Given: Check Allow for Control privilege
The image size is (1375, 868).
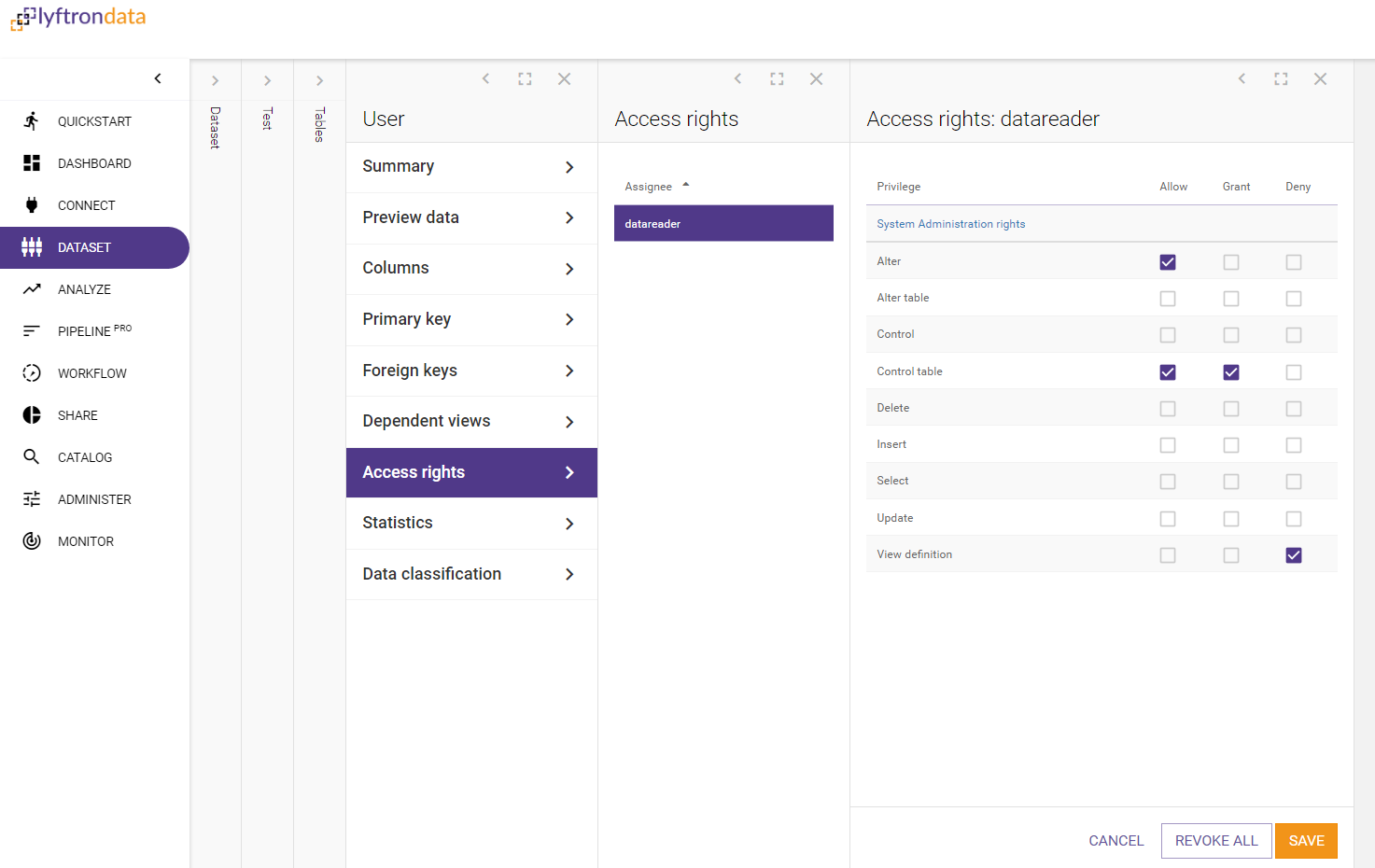Looking at the screenshot, I should pyautogui.click(x=1168, y=335).
